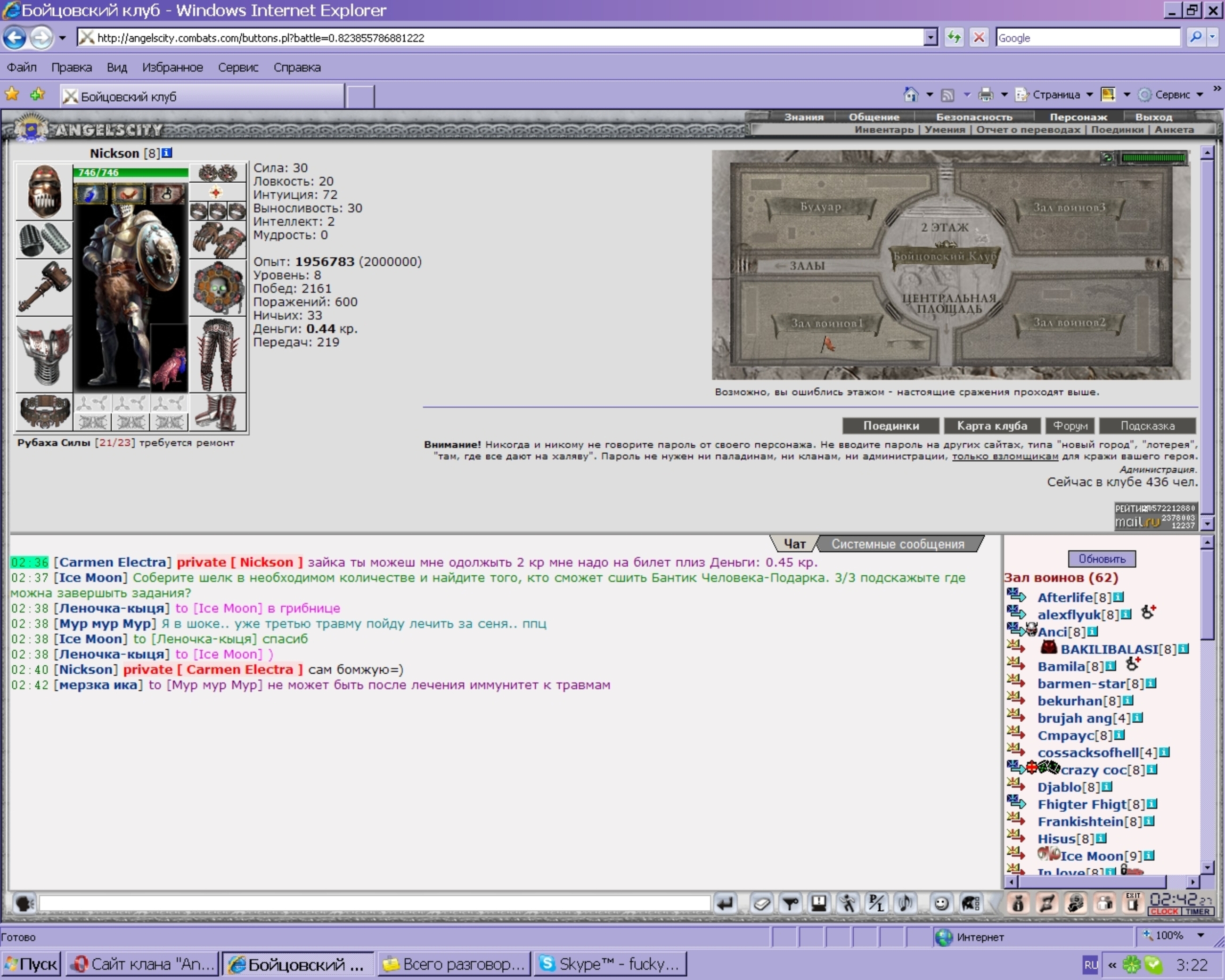Viewport: 1225px width, 980px height.
Task: Click the belt equipment slot
Action: point(44,411)
